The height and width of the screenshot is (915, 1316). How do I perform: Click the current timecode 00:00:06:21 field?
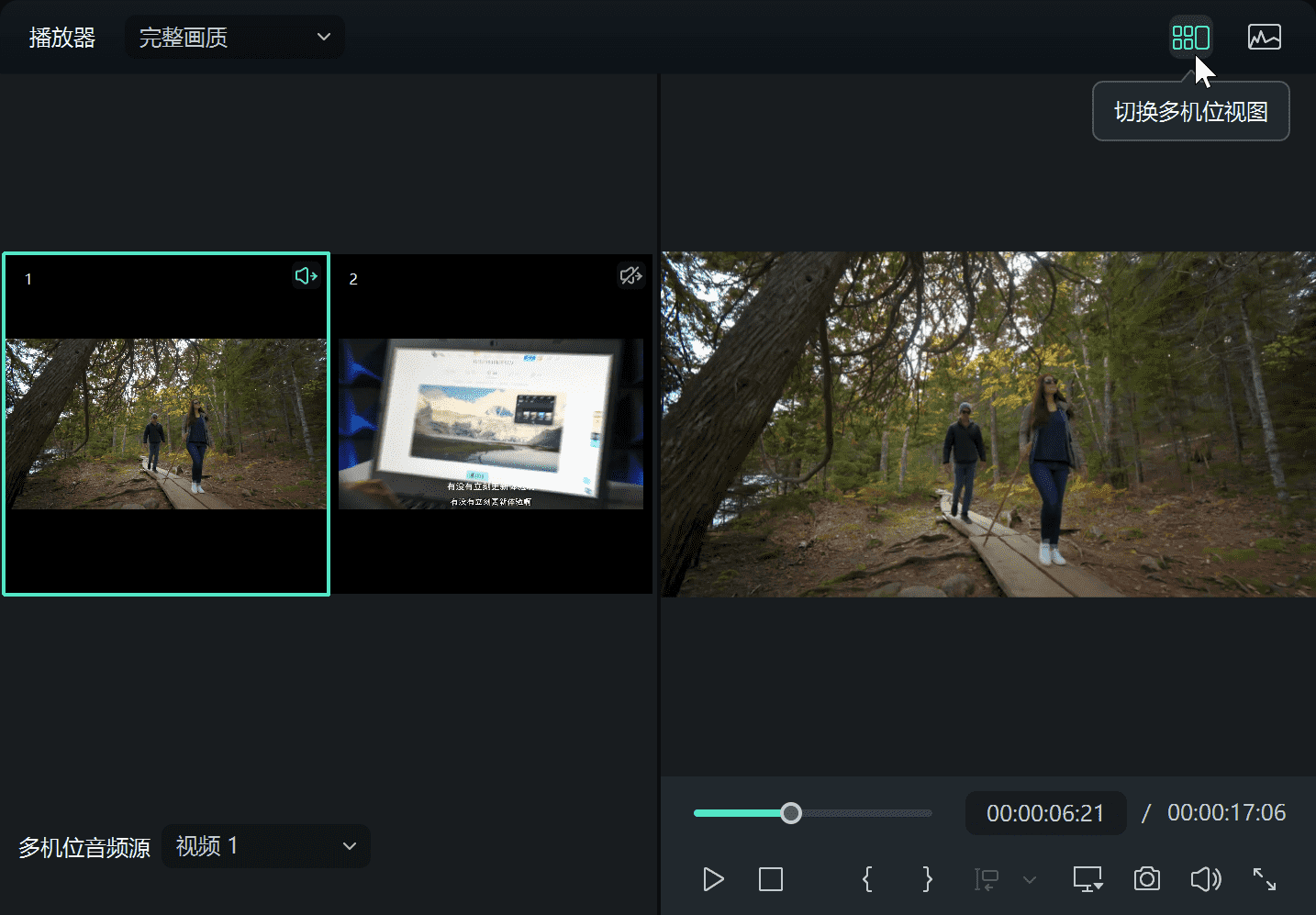[x=1045, y=813]
